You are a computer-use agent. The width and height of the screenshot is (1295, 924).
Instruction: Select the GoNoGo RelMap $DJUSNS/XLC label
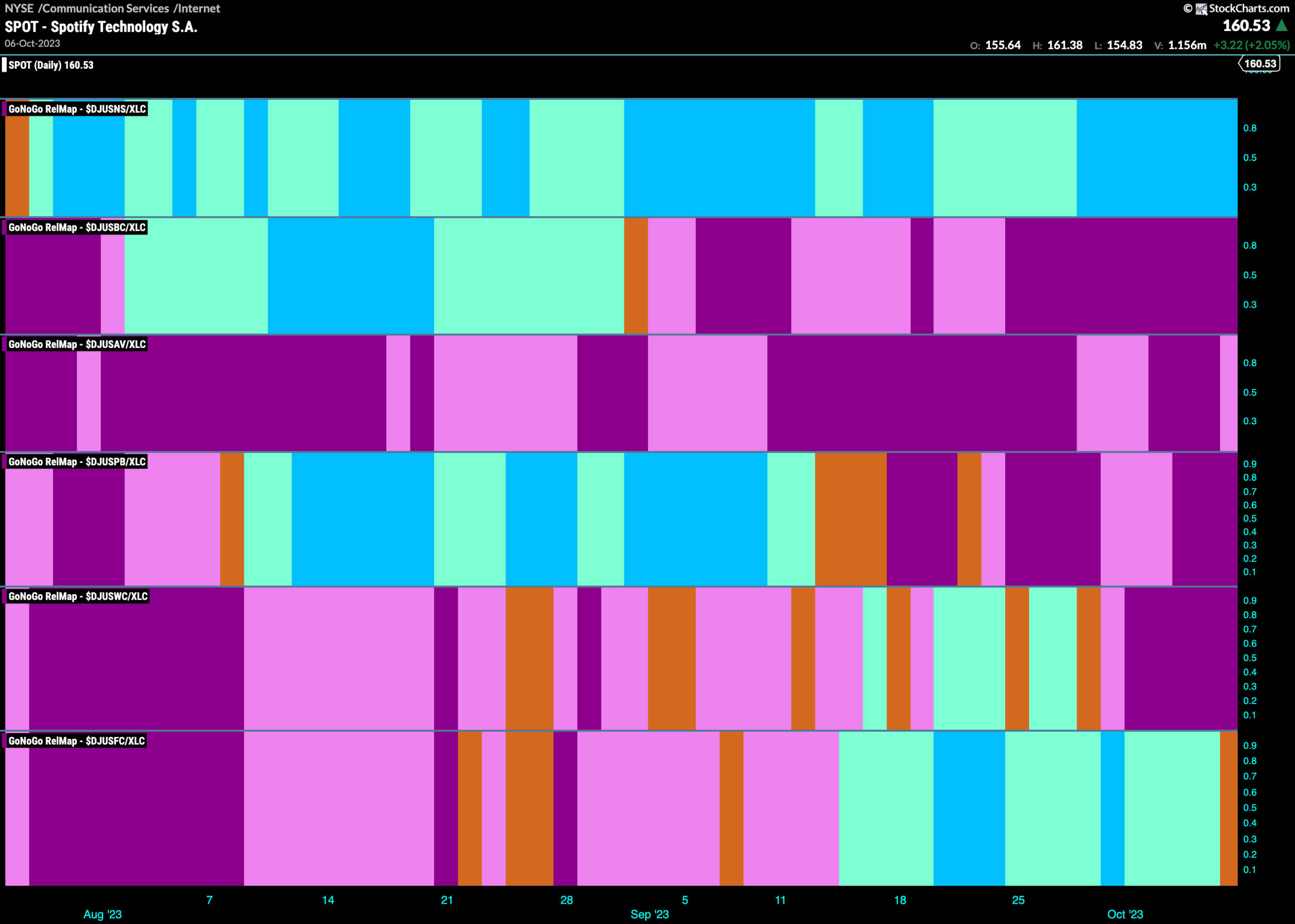tap(77, 109)
